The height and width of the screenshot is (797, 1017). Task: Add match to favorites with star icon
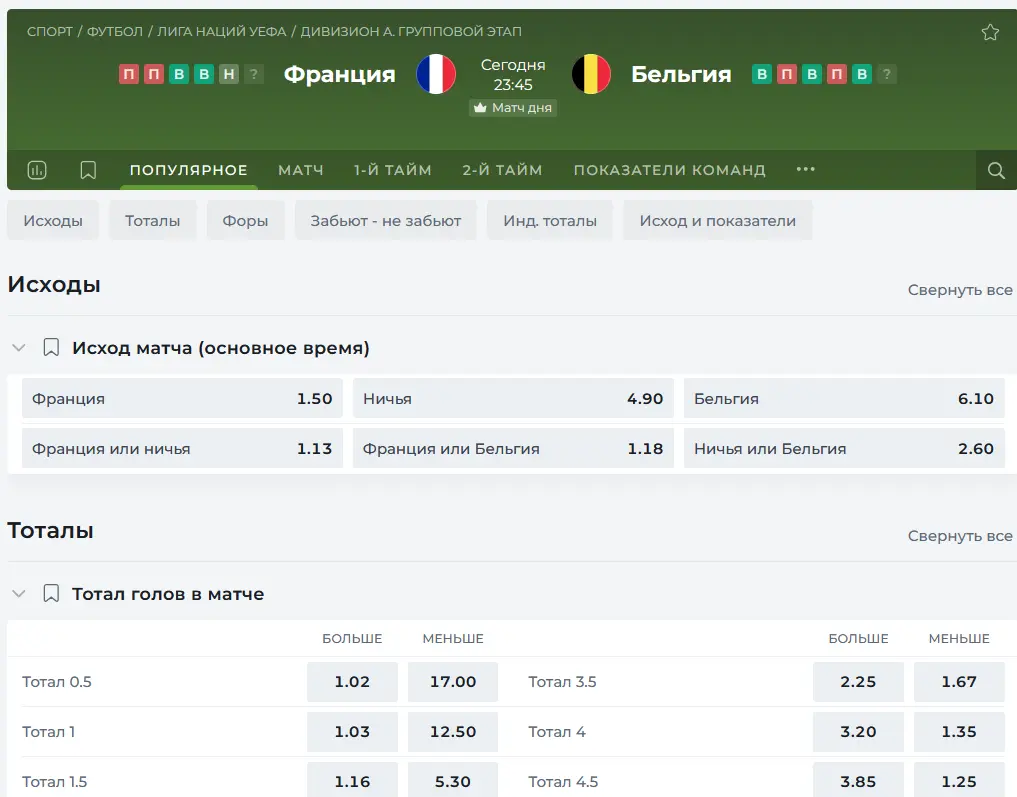click(x=990, y=32)
